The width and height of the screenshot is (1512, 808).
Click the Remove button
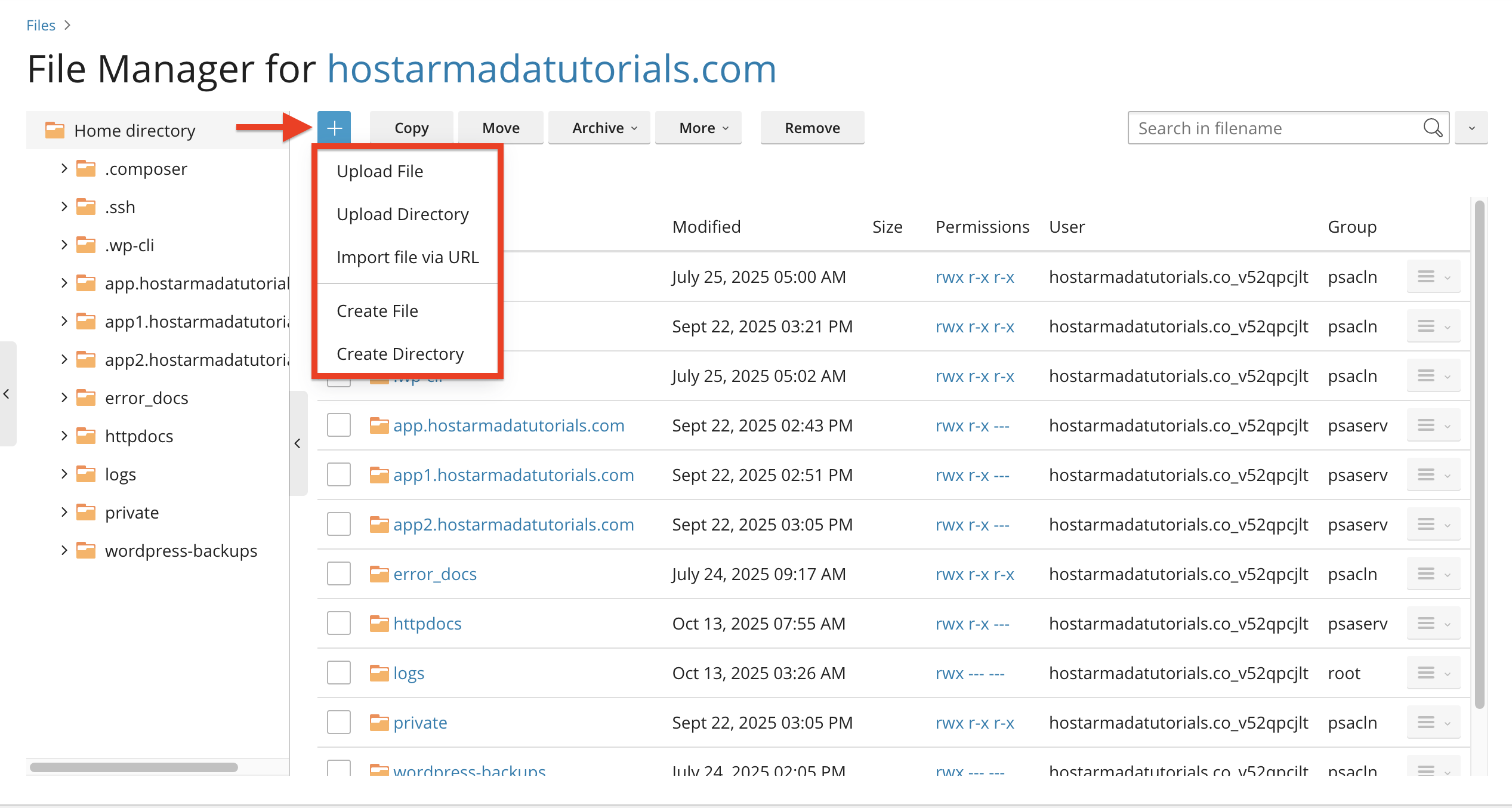pyautogui.click(x=812, y=128)
